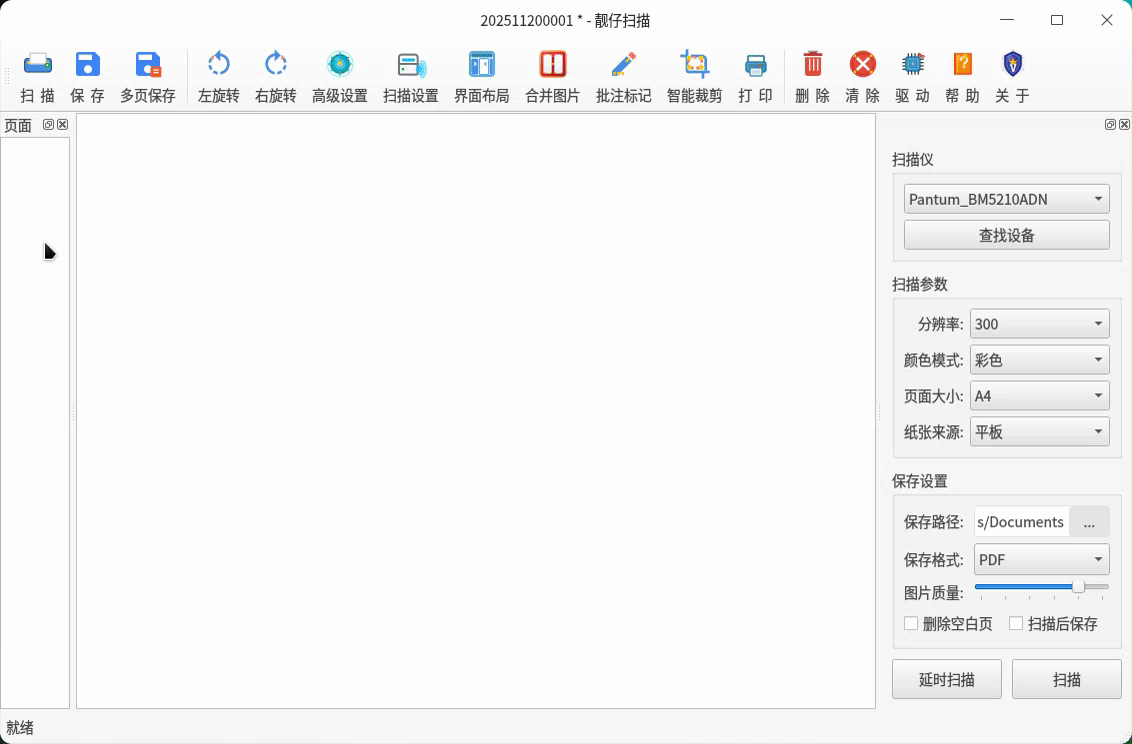The height and width of the screenshot is (744, 1132).
Task: Click the 保存路径 input field
Action: 1022,522
